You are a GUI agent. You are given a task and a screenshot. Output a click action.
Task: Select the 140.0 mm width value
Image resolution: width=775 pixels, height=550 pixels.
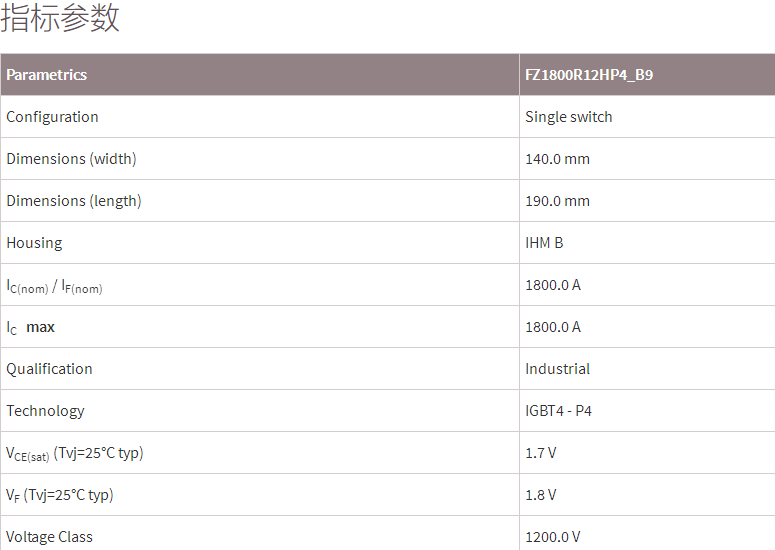tap(557, 159)
